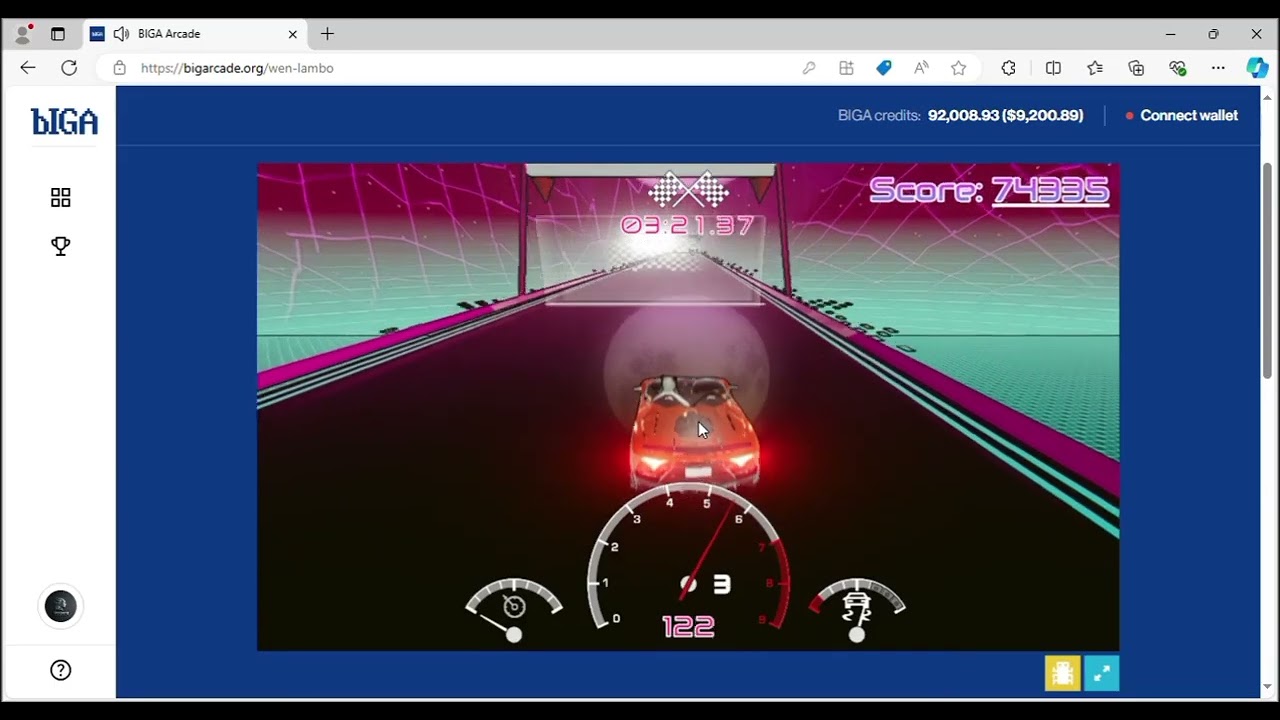The image size is (1280, 720).
Task: Activate the read aloud icon
Action: click(x=921, y=68)
